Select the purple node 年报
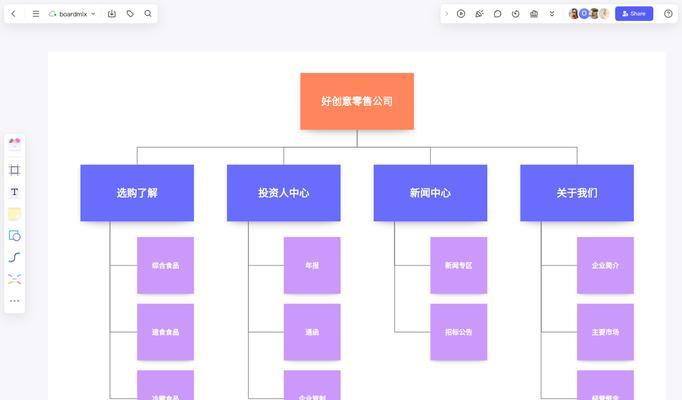The height and width of the screenshot is (400, 682). 312,266
